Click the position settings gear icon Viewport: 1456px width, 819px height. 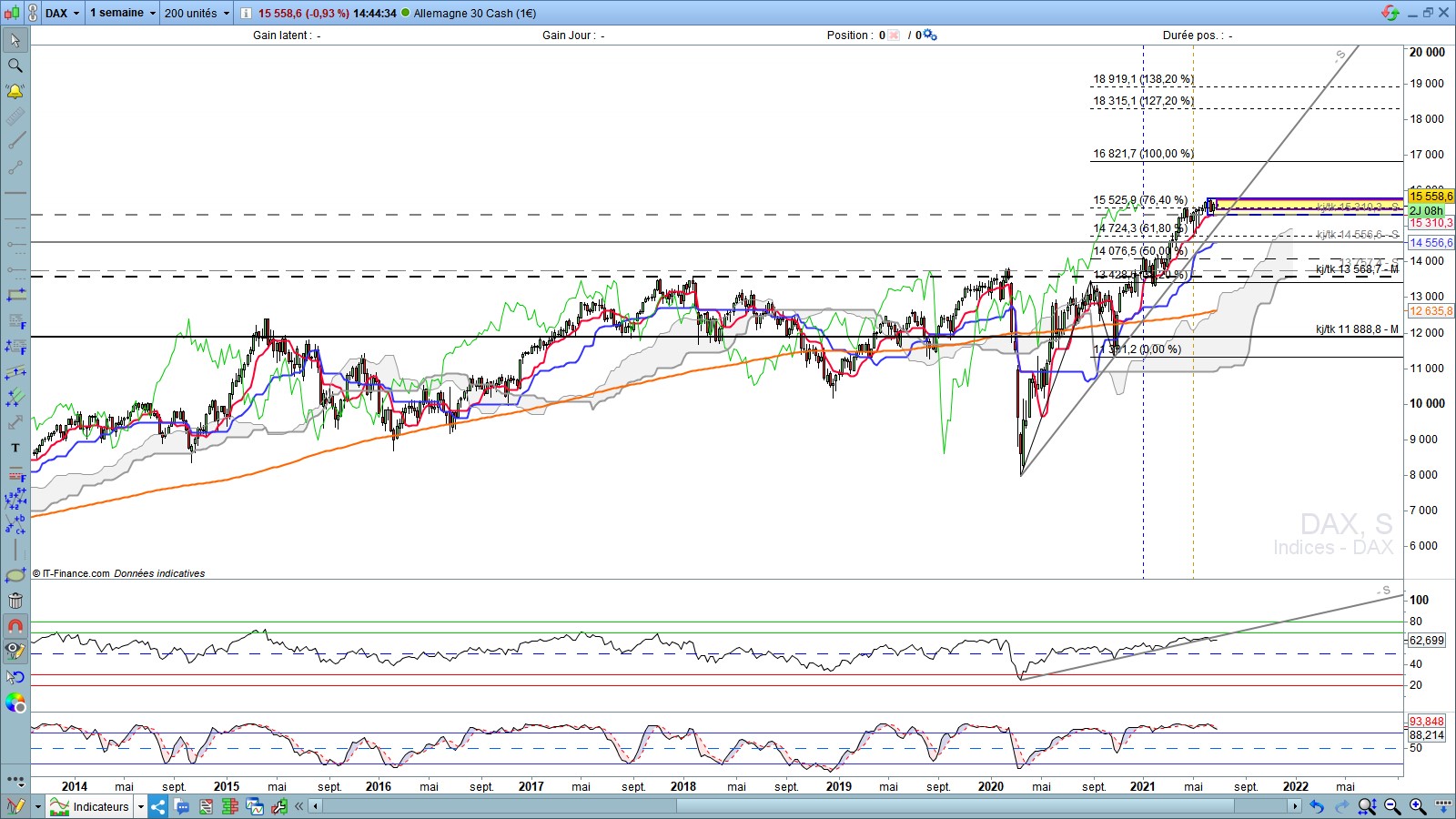click(930, 35)
